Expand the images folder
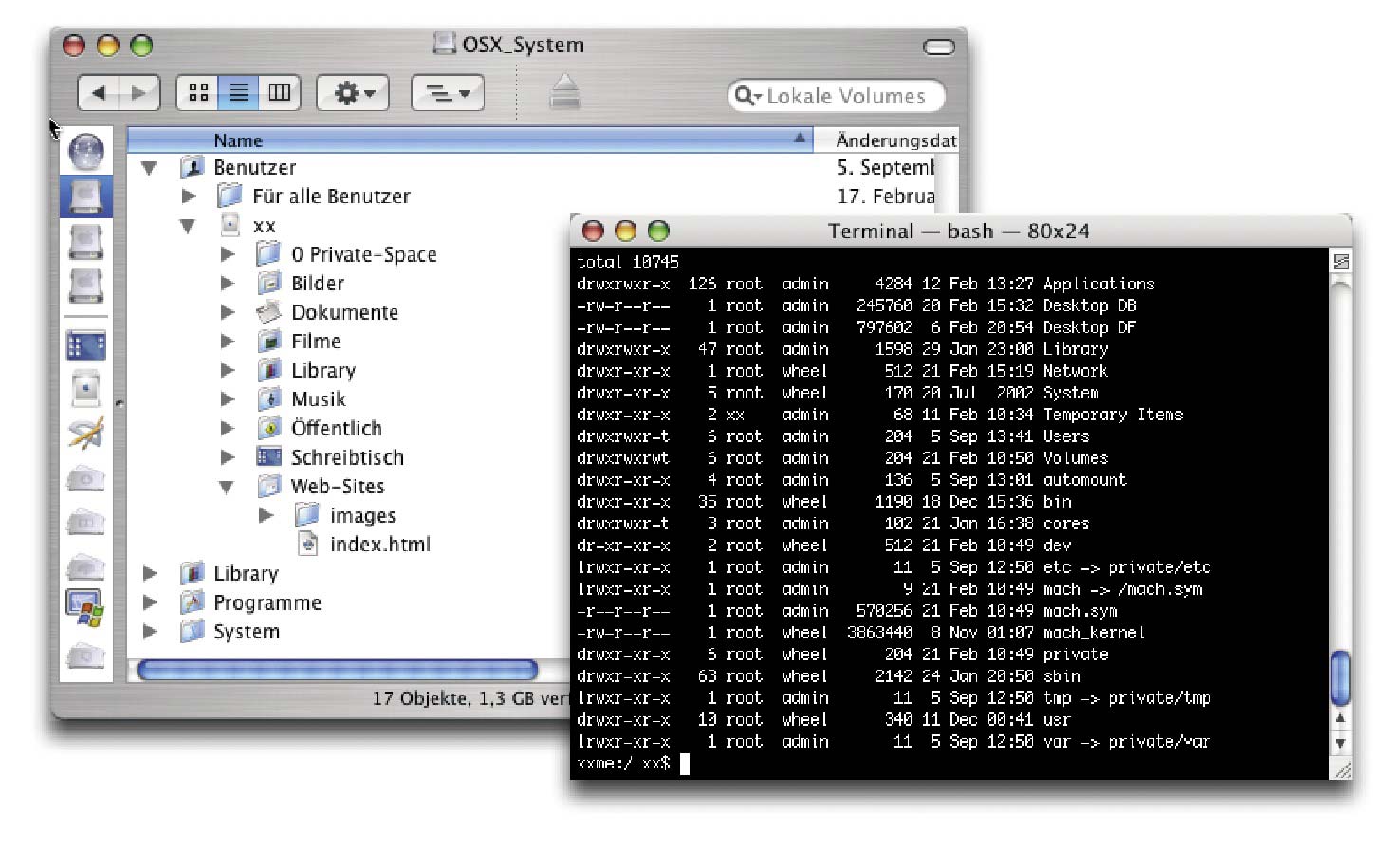The width and height of the screenshot is (1400, 851). click(x=267, y=515)
